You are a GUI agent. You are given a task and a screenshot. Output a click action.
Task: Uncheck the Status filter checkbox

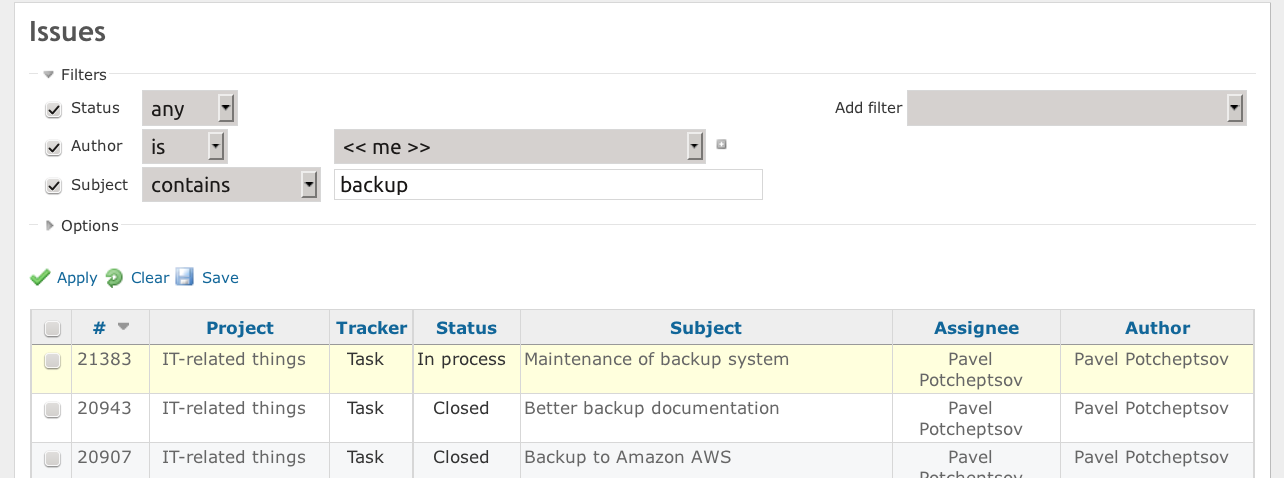[54, 110]
